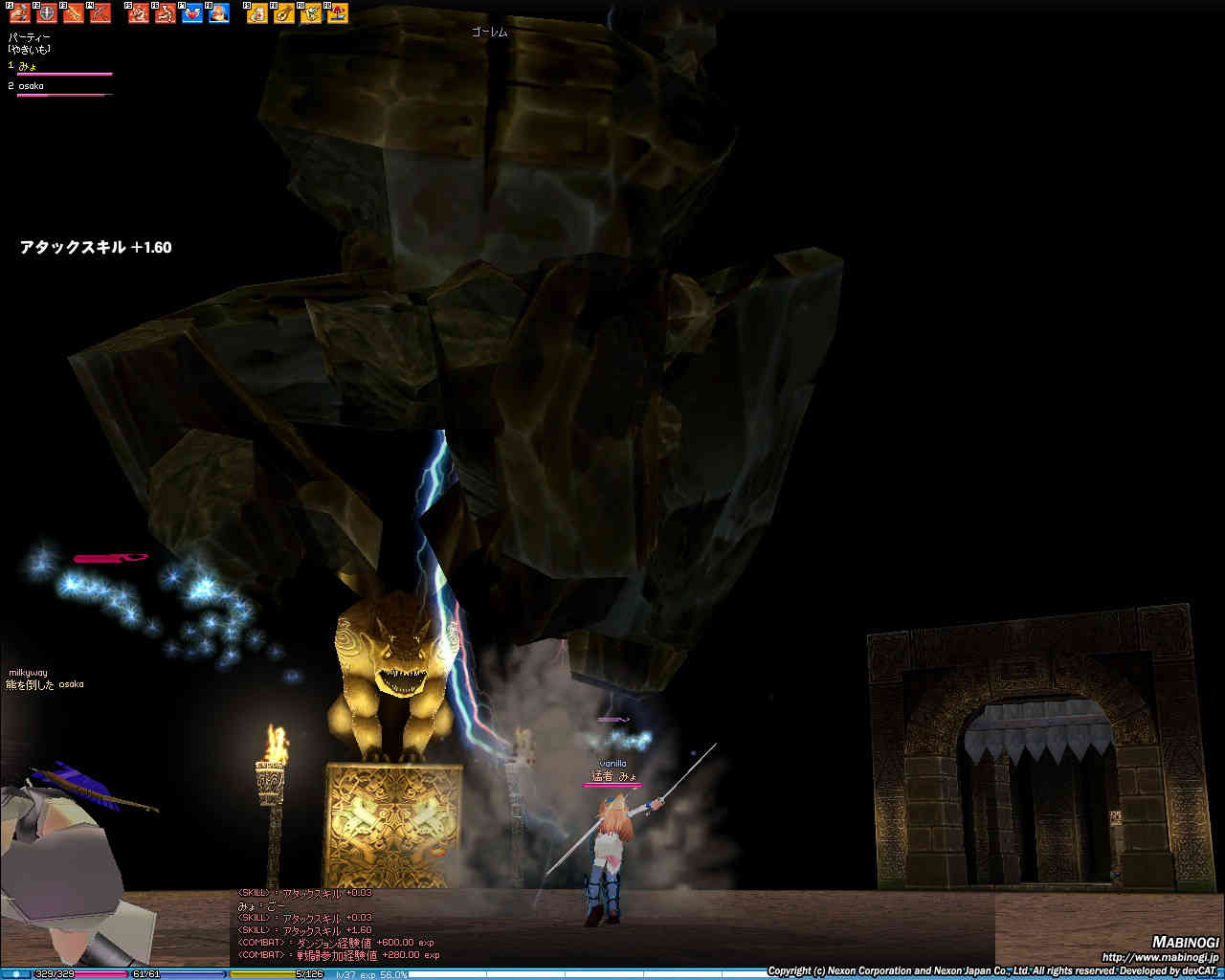Activate the F1 skill hotkey icon

click(x=20, y=13)
